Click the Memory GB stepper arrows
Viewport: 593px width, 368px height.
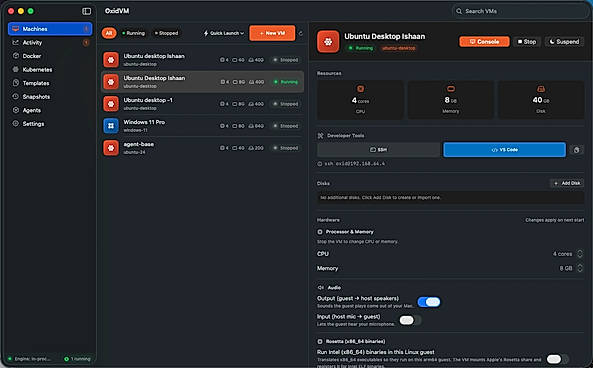pyautogui.click(x=580, y=268)
